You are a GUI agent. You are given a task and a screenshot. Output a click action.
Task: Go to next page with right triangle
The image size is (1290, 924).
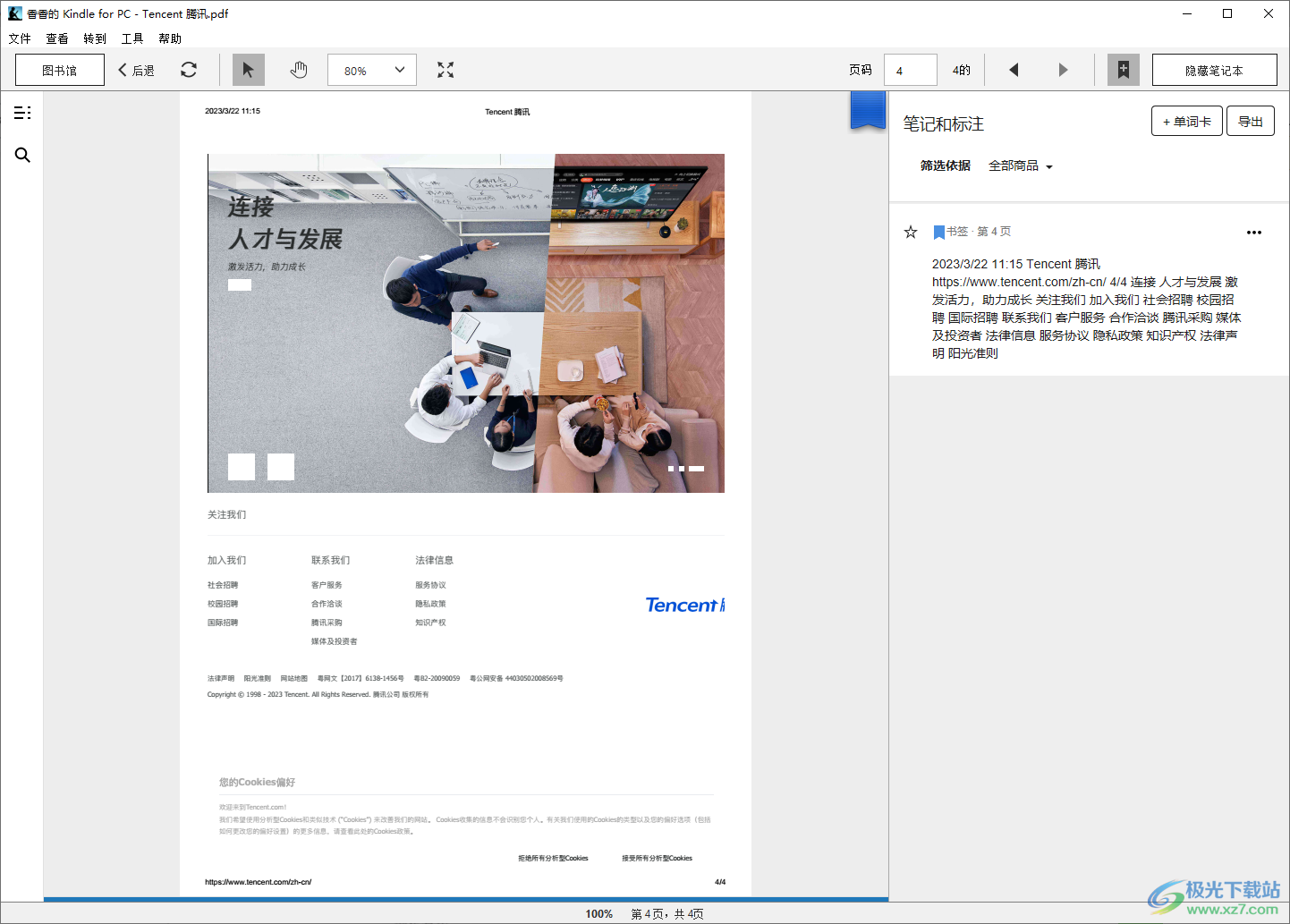pos(1063,70)
